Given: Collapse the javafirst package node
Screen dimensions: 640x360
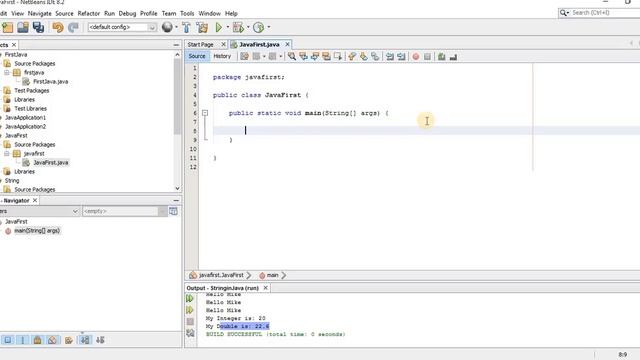Looking at the screenshot, I should (7, 153).
